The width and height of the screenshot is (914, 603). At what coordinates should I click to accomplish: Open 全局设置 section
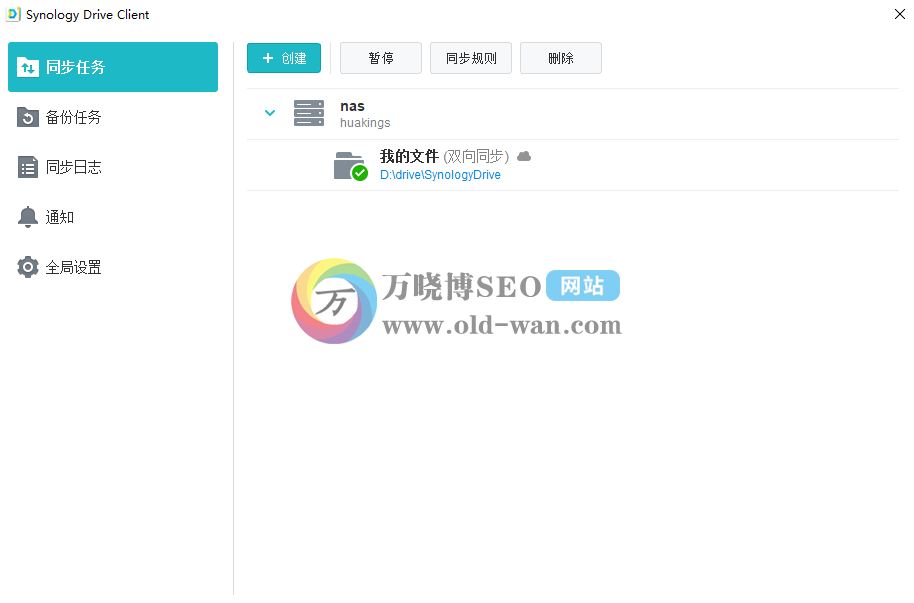(113, 267)
